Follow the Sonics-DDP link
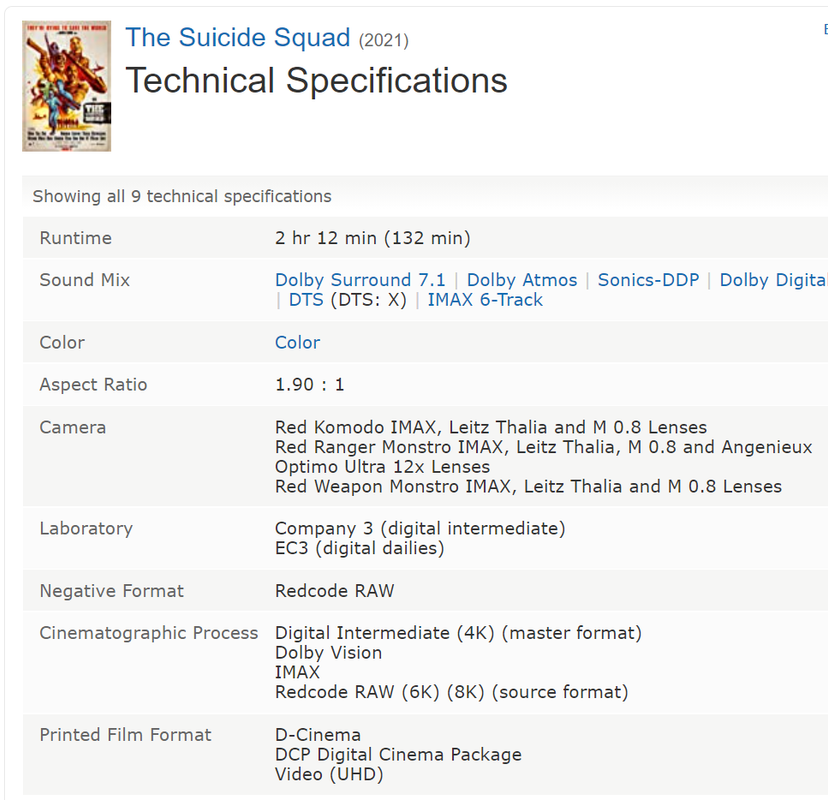828x800 pixels. coord(648,279)
